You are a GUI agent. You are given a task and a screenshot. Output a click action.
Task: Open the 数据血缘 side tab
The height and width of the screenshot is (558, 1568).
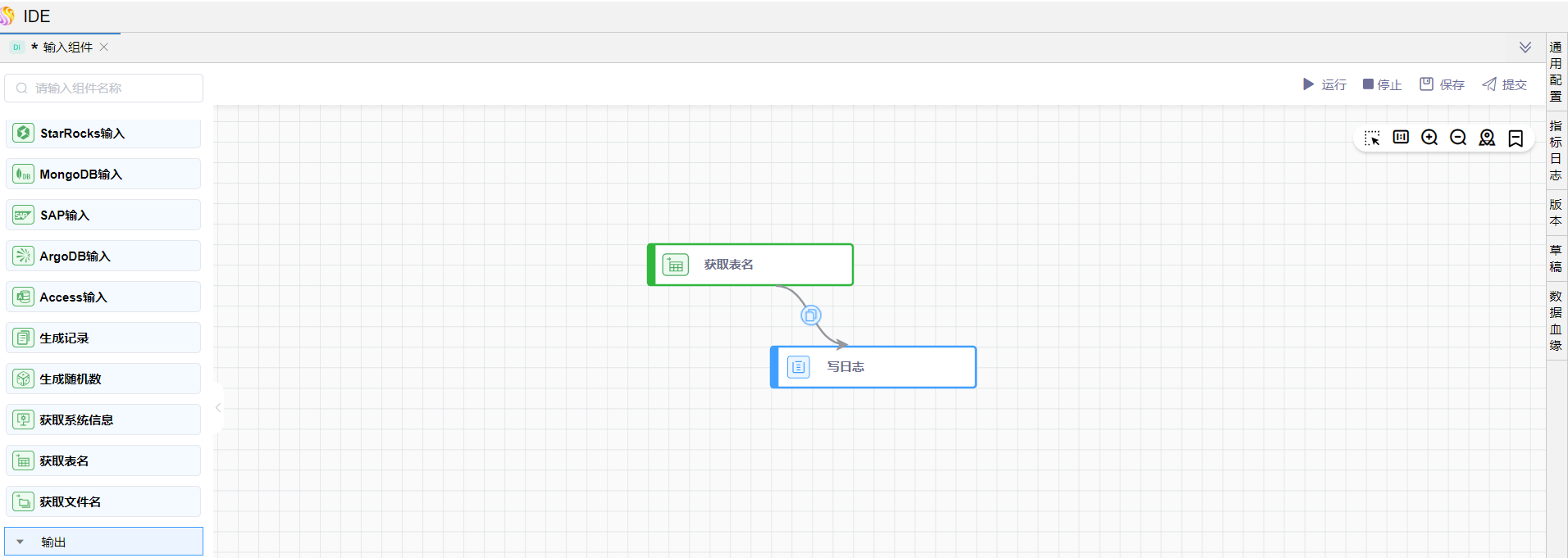[1556, 320]
